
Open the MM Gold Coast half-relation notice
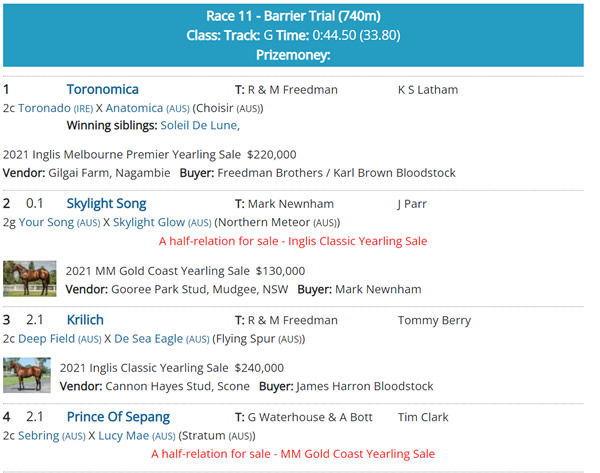click(x=293, y=454)
